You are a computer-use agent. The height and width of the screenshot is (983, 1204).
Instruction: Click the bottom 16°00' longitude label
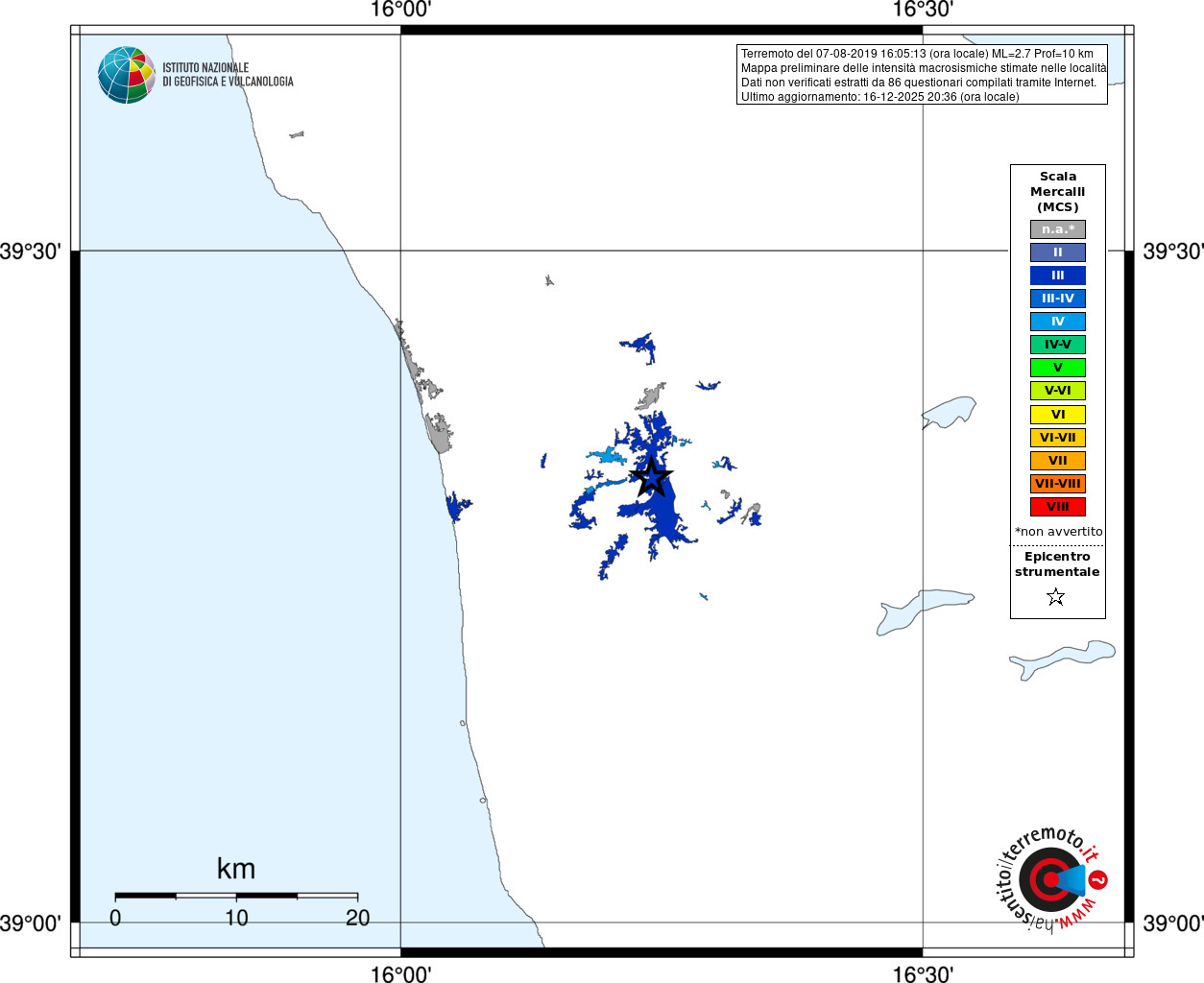click(400, 973)
